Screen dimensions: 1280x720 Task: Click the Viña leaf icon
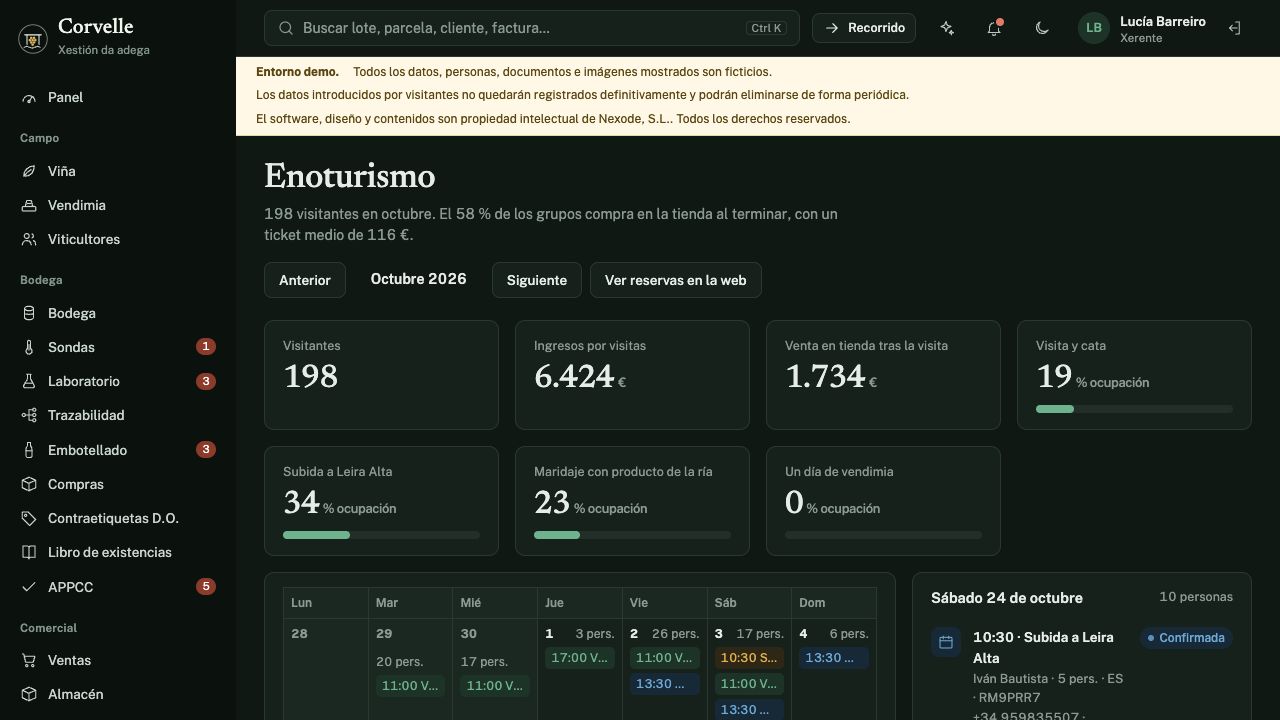[29, 172]
